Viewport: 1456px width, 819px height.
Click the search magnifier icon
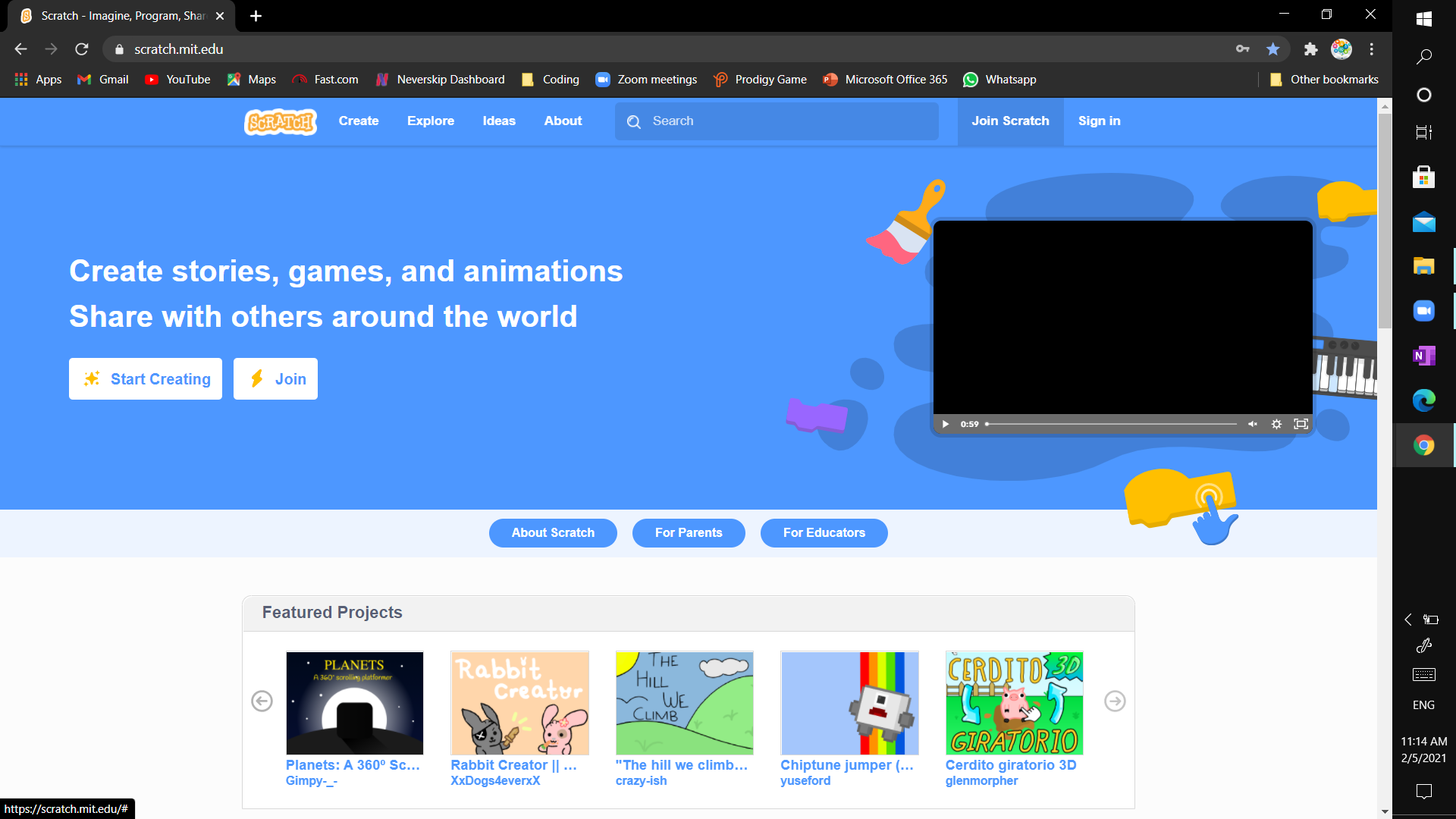pyautogui.click(x=635, y=121)
